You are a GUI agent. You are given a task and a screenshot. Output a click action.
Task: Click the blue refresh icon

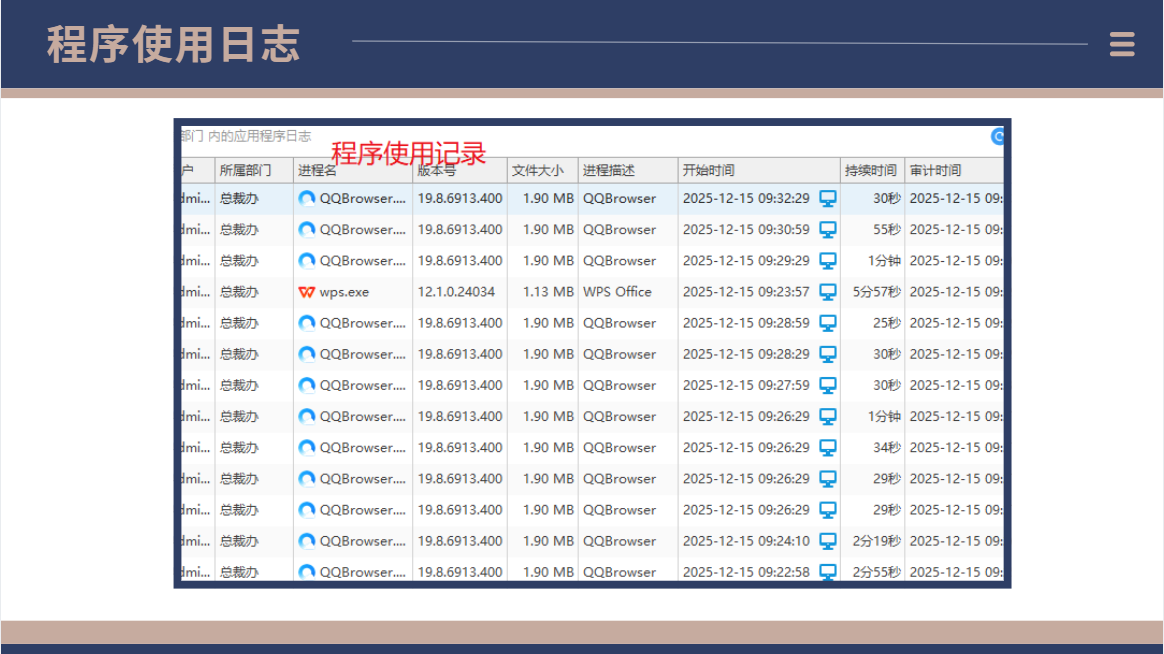998,137
